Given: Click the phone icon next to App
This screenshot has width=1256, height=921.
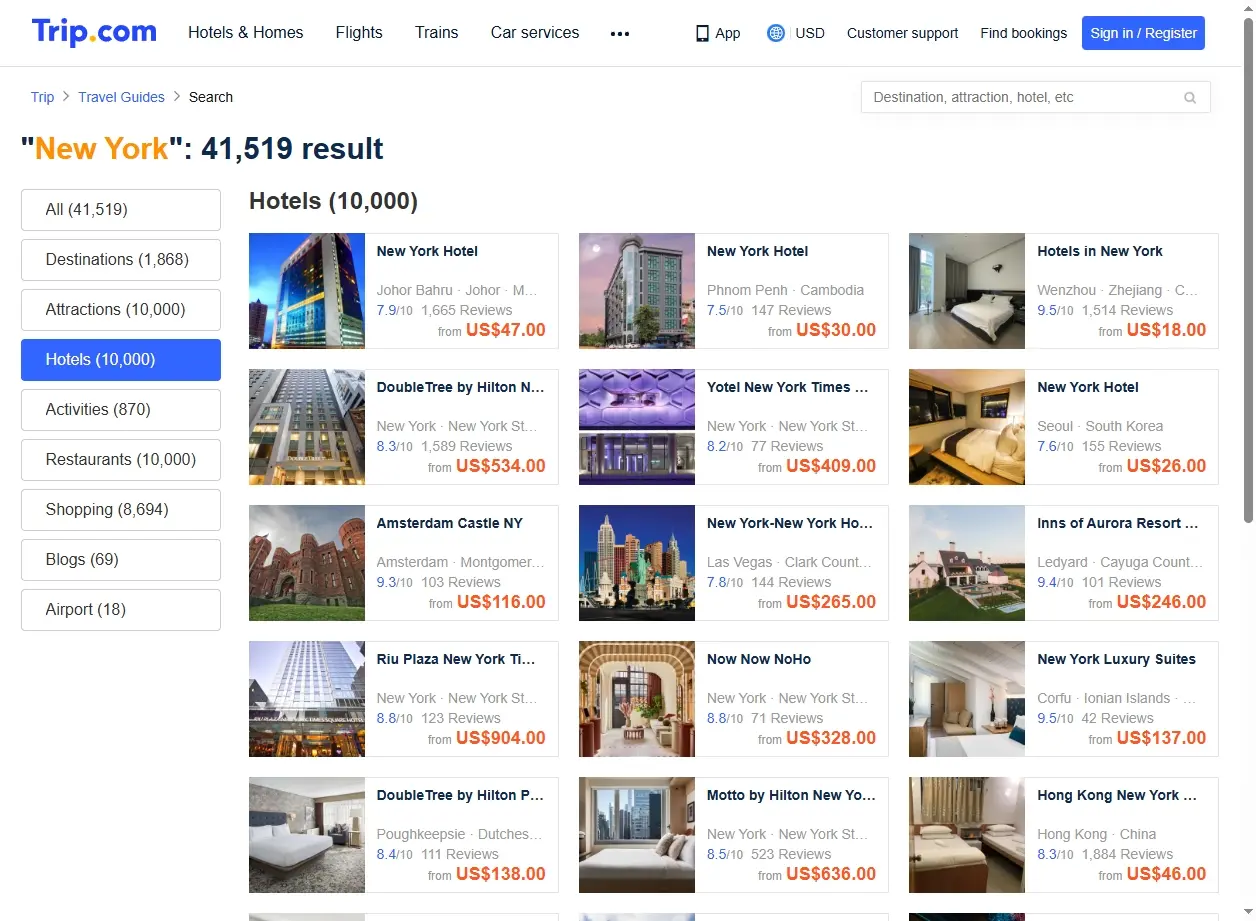Looking at the screenshot, I should 702,33.
